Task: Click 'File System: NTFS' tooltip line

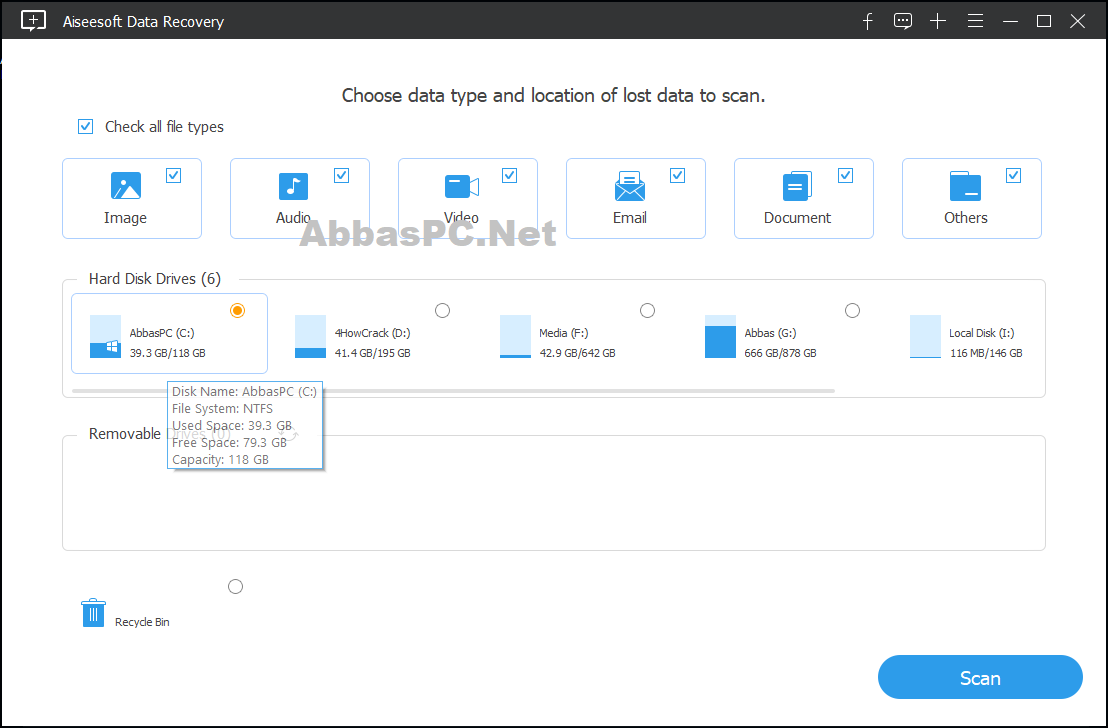Action: (x=222, y=409)
